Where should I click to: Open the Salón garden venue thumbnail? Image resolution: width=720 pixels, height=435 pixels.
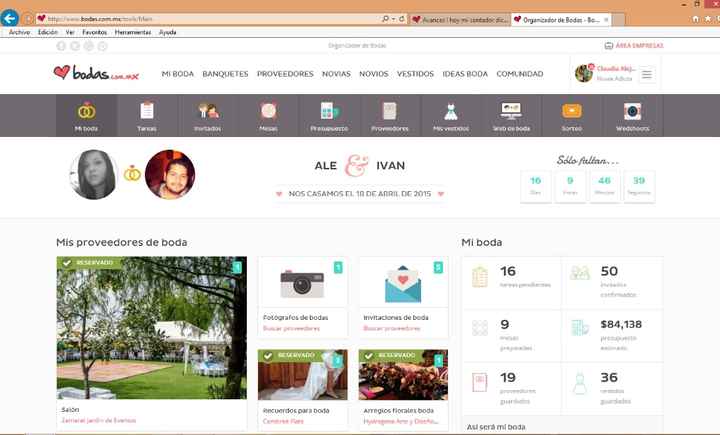[x=151, y=328]
